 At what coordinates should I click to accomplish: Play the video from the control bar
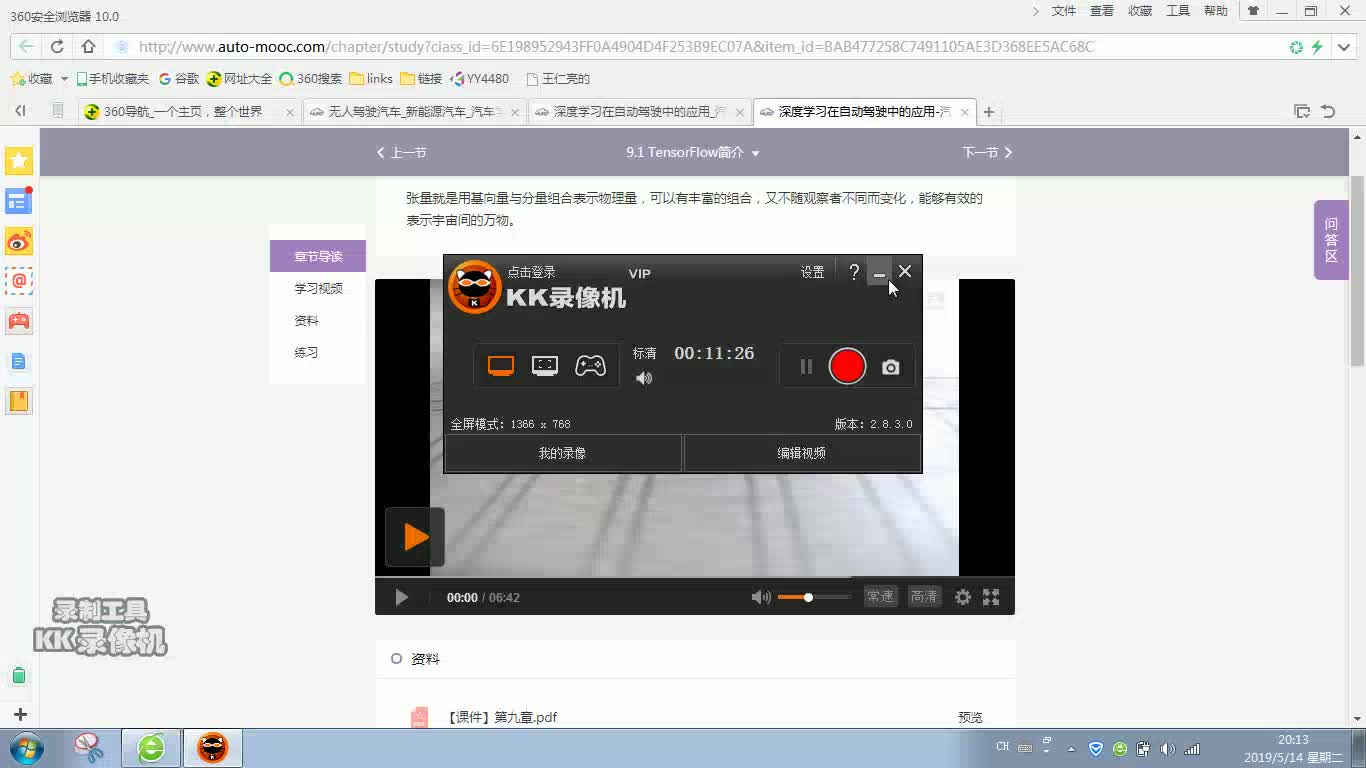[x=401, y=597]
